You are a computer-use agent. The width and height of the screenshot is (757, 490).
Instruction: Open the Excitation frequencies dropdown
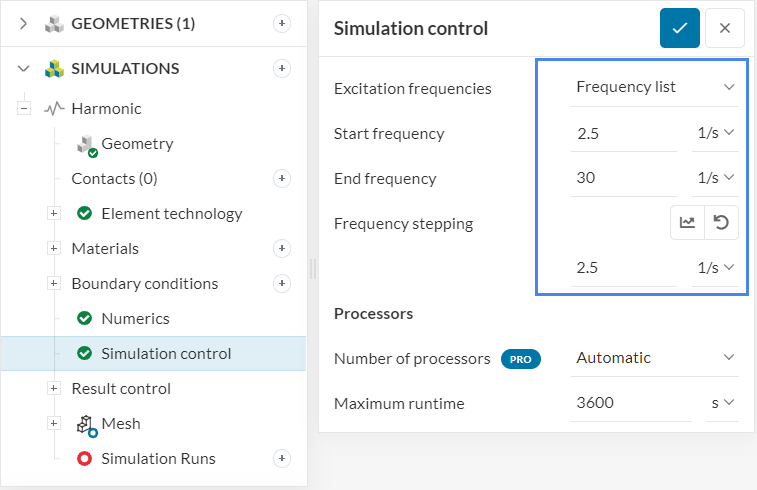pos(655,87)
